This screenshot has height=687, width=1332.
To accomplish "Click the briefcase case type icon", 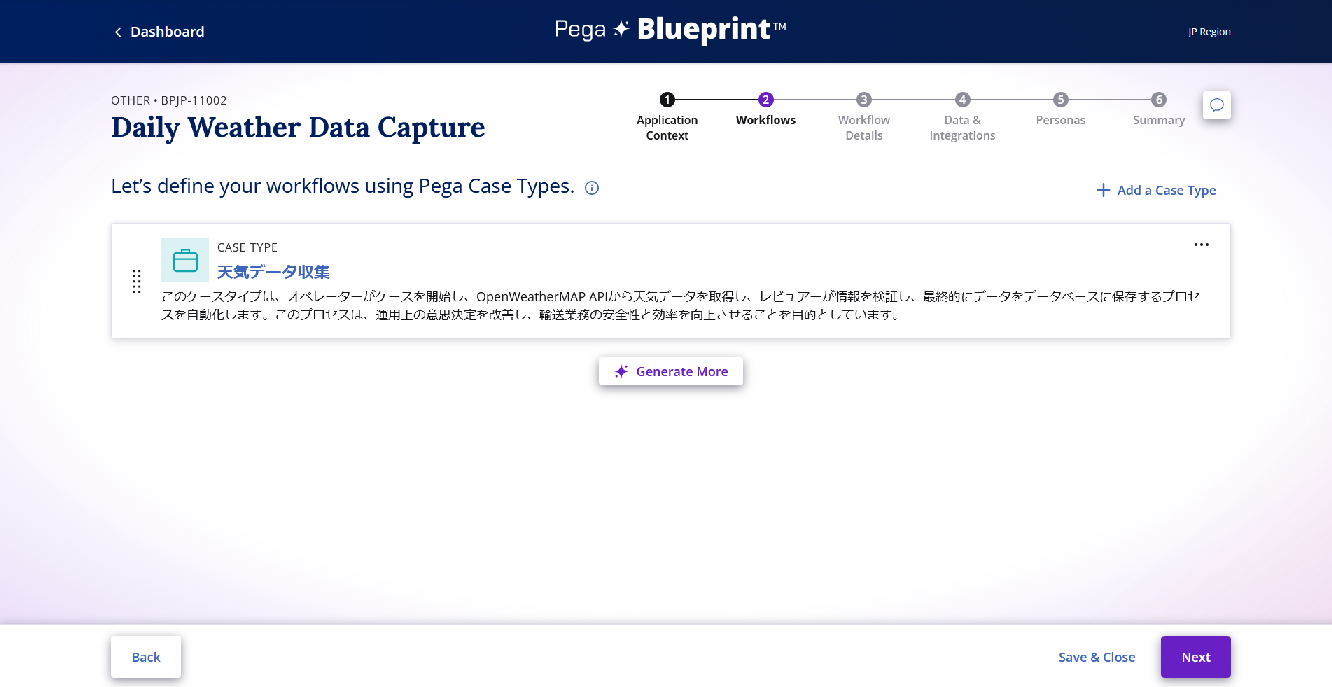I will coord(185,260).
